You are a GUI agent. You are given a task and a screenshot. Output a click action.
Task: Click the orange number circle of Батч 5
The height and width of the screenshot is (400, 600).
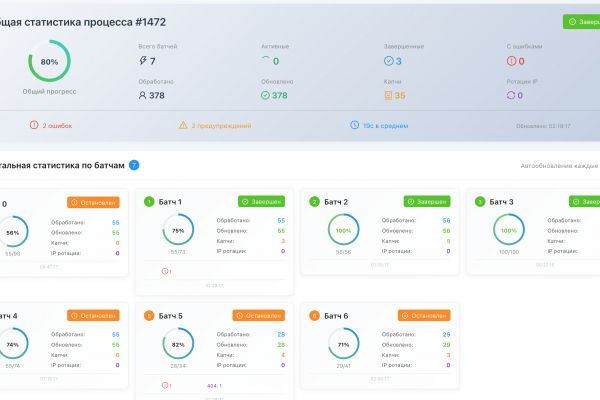click(x=149, y=315)
